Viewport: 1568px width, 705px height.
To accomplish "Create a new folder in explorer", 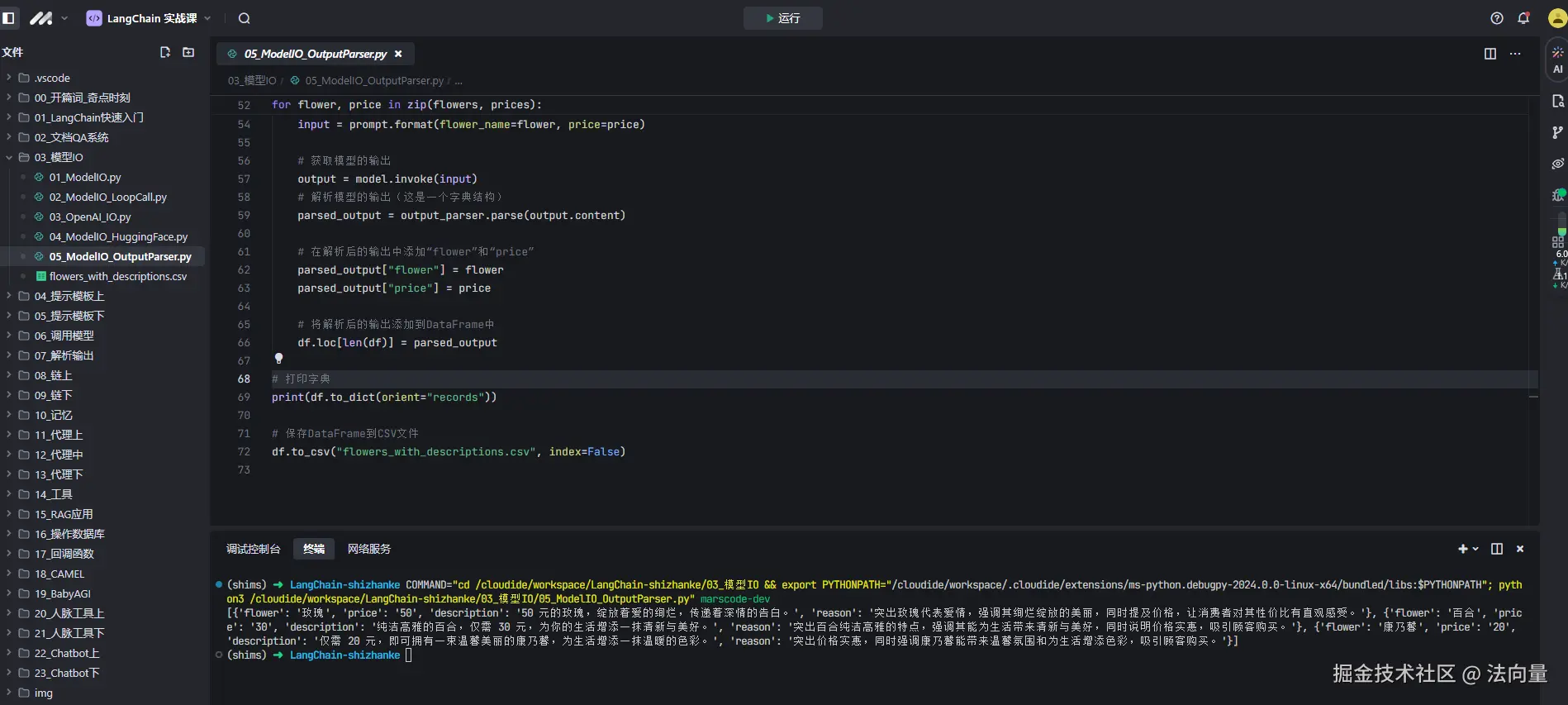I will coord(188,52).
